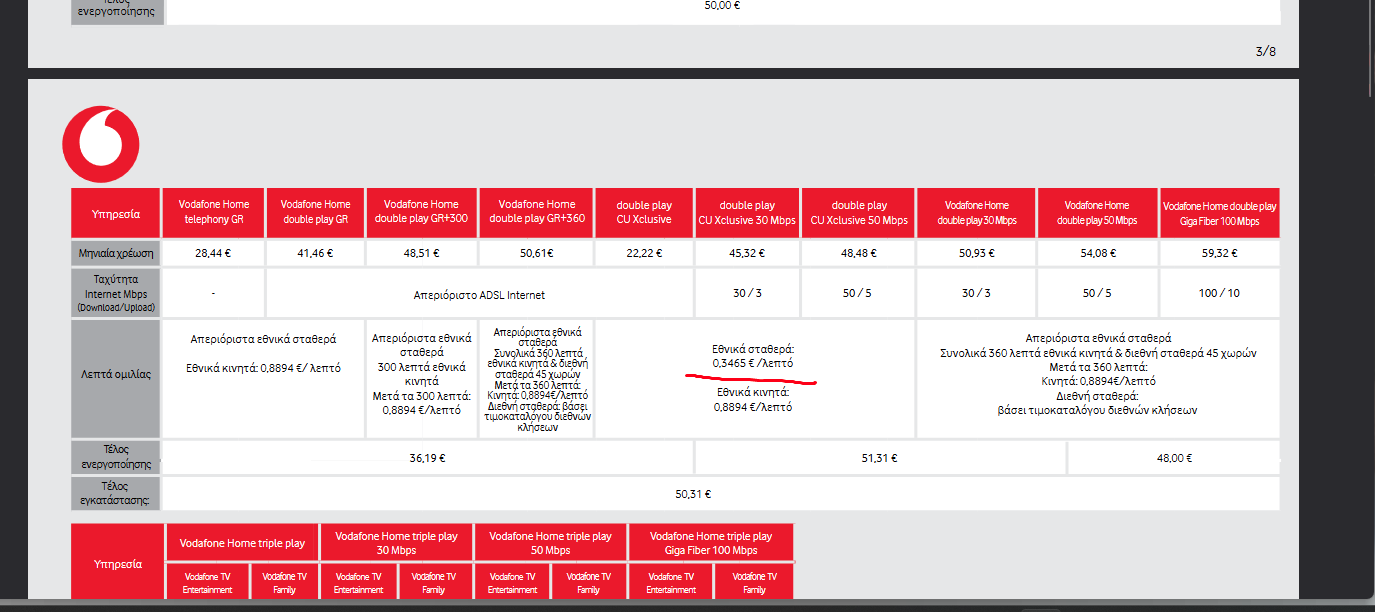Screen dimensions: 1375x612
Task: Click the Μηνιαία χρέωση row label
Action: pos(116,253)
